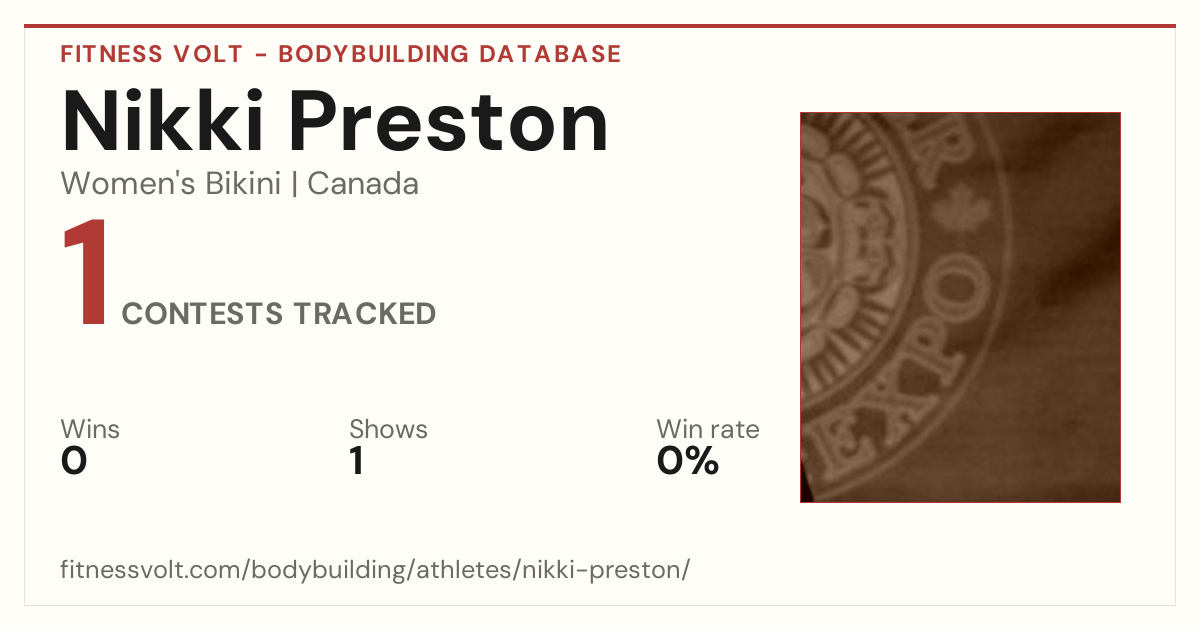Image resolution: width=1200 pixels, height=630 pixels.
Task: Click the Wins label
Action: point(90,430)
